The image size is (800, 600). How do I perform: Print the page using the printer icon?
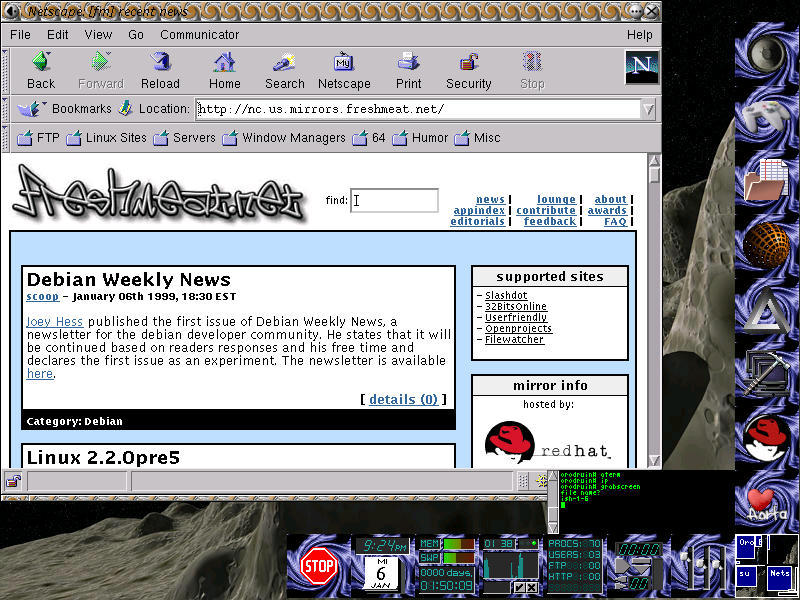pyautogui.click(x=408, y=63)
